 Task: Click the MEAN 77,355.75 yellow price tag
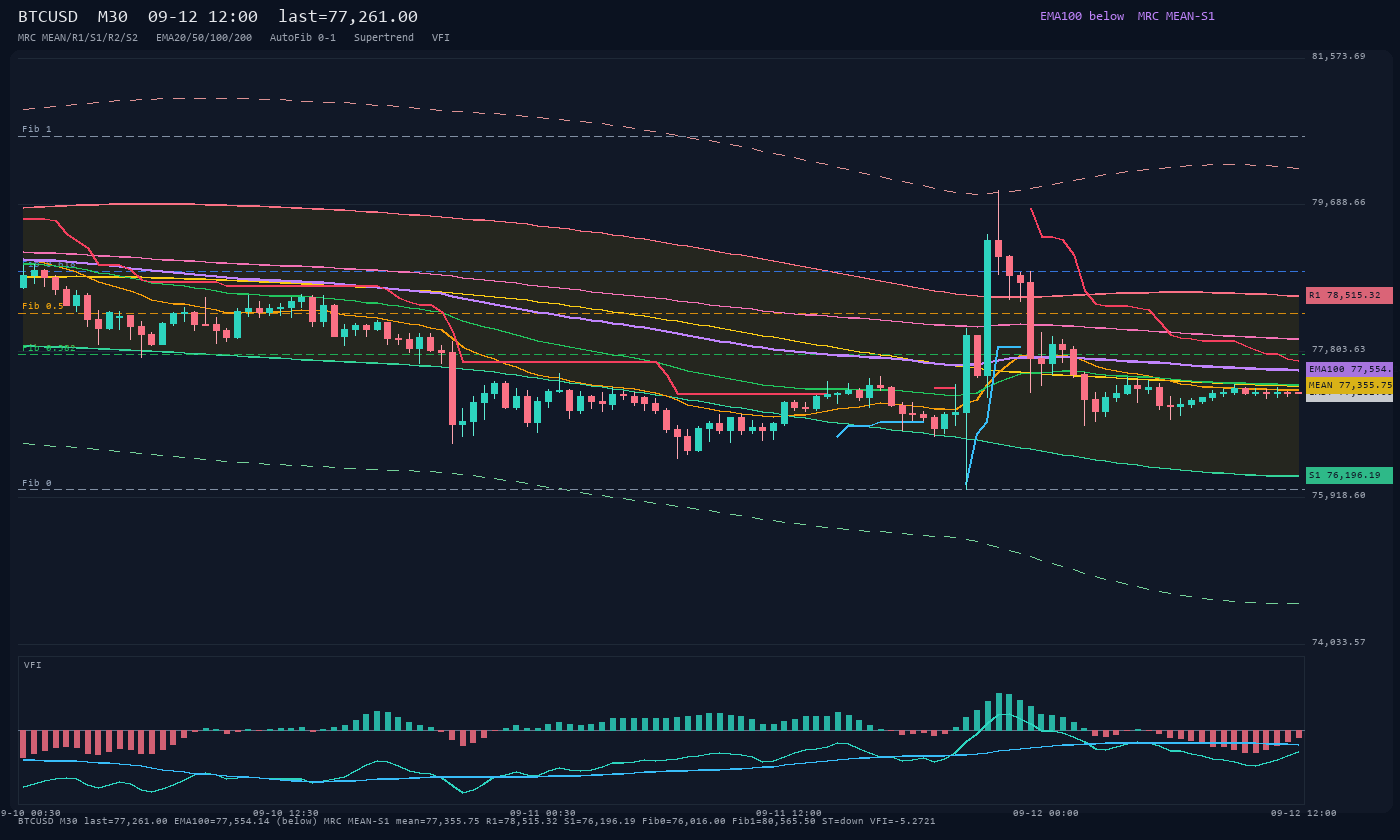click(x=1349, y=384)
